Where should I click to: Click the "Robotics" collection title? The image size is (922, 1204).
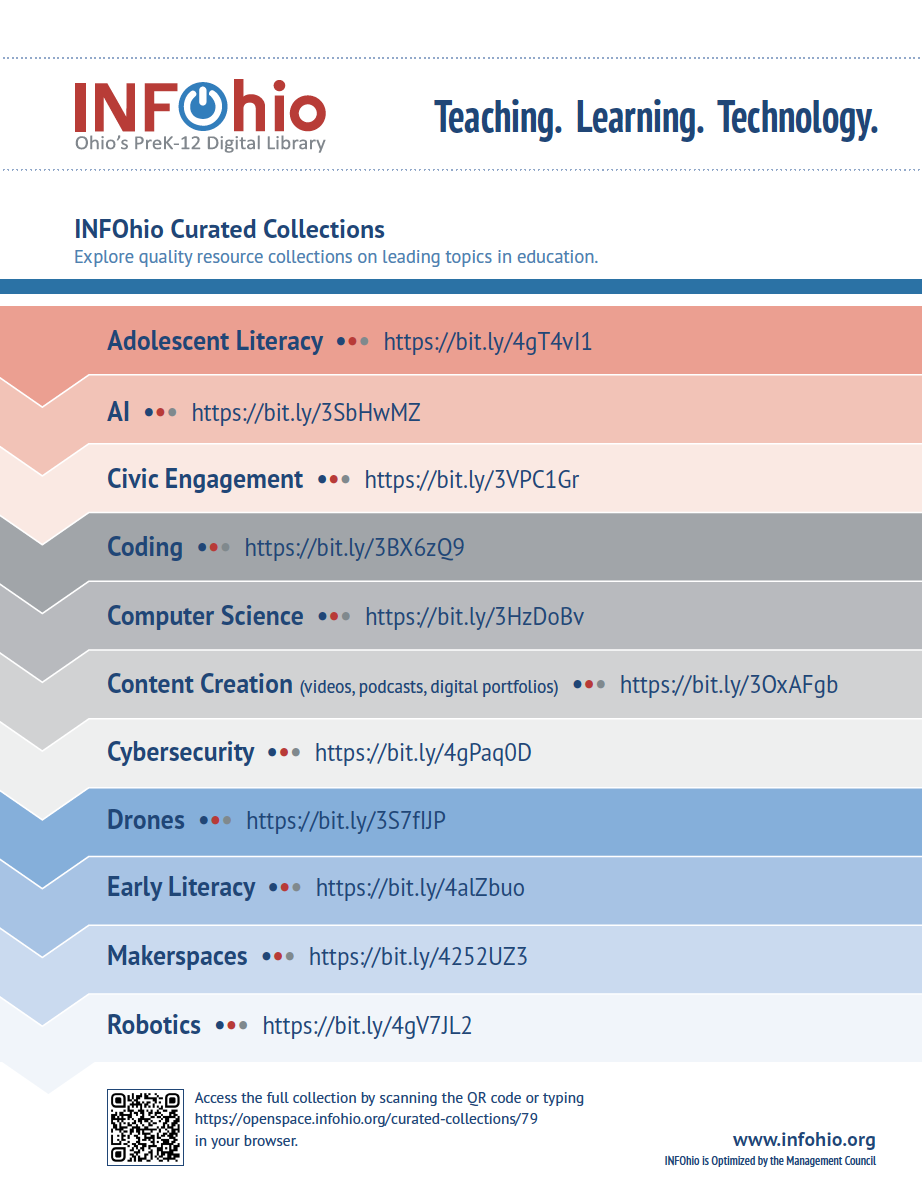(x=154, y=1025)
